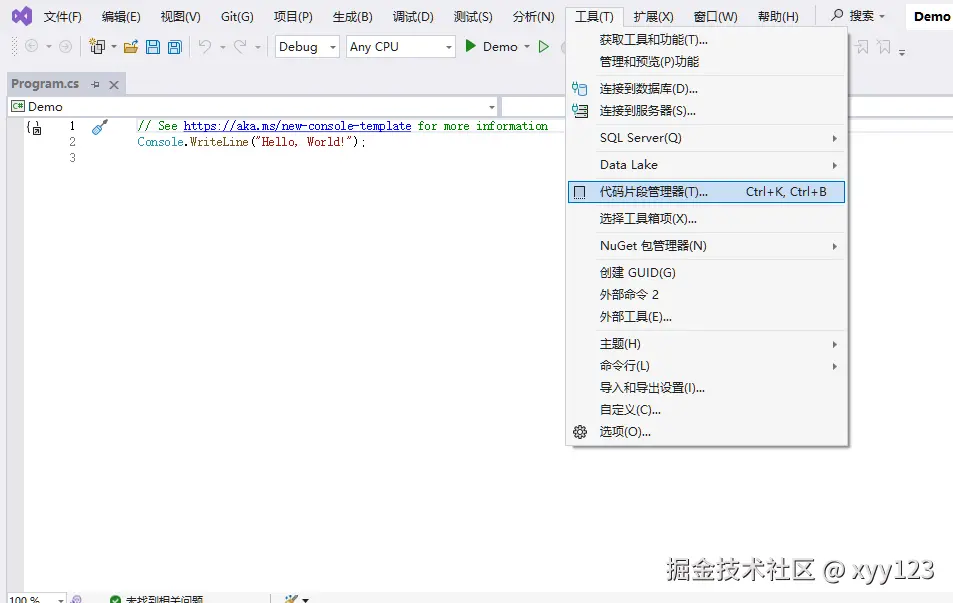The image size is (953, 603).
Task: Click the navigate backward arrow icon
Action: pyautogui.click(x=32, y=46)
